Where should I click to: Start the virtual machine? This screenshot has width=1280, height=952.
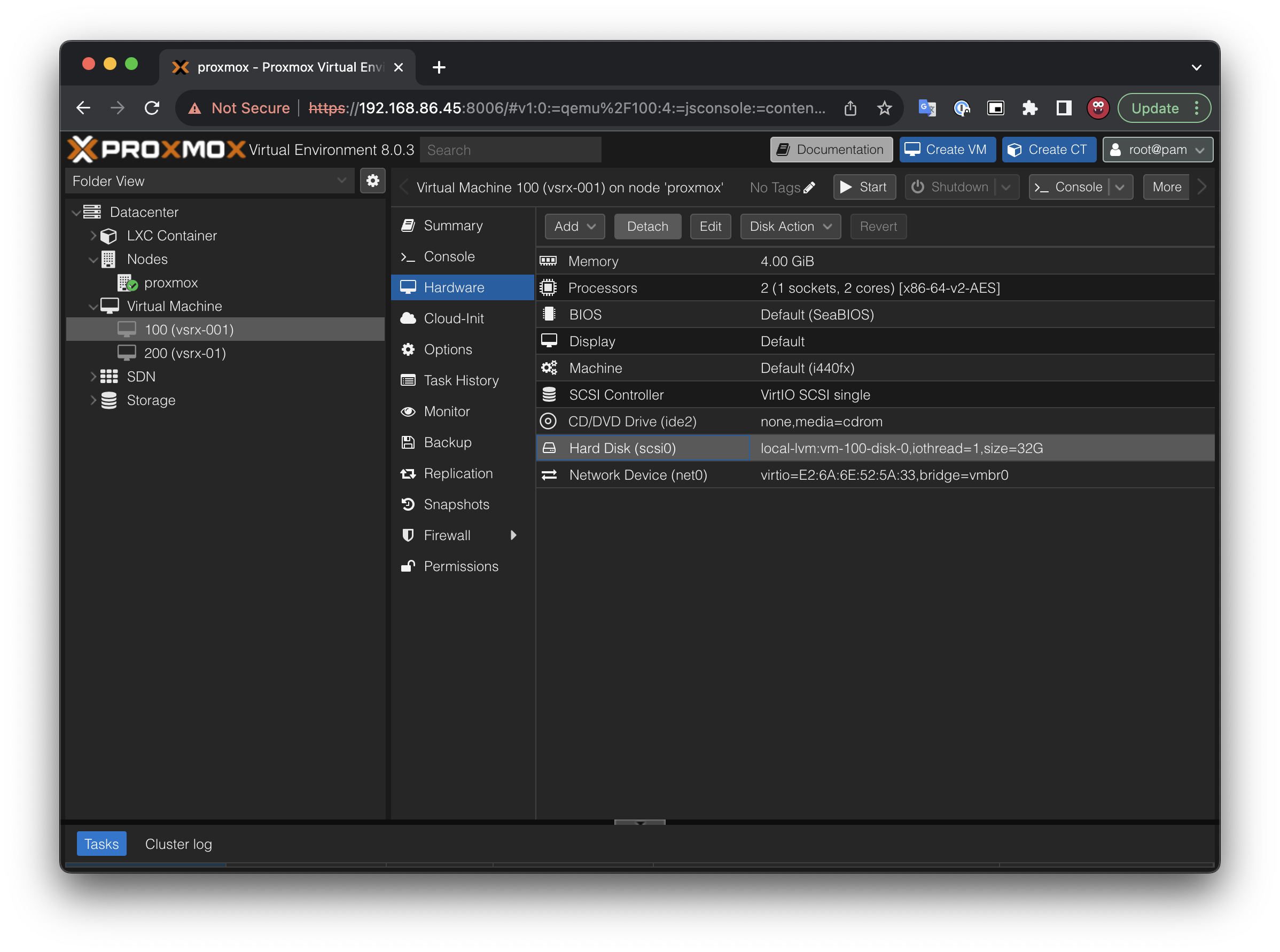coord(864,188)
